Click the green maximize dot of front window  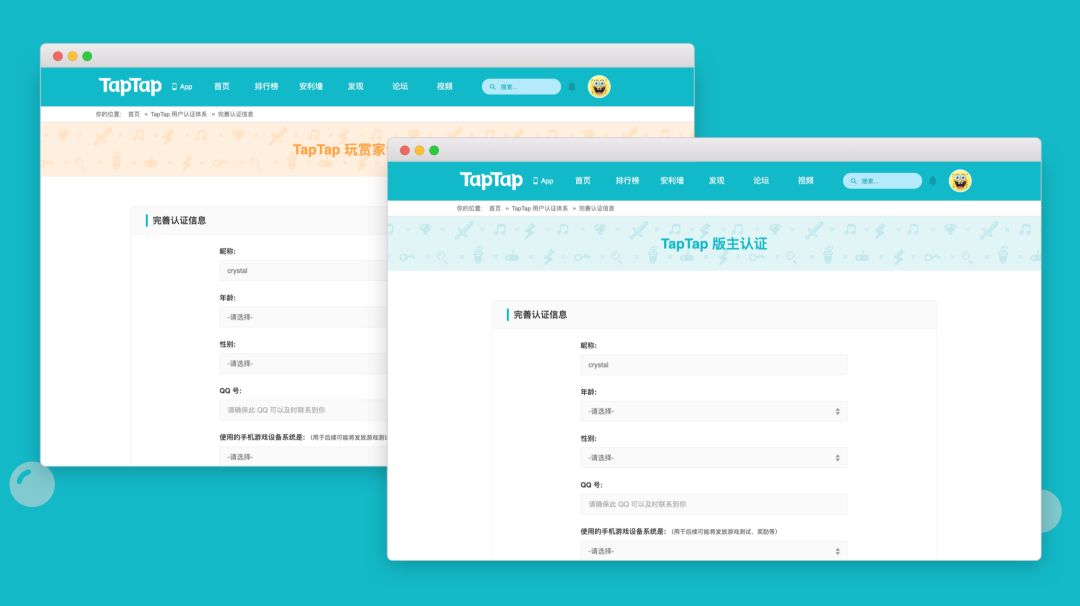[x=434, y=150]
